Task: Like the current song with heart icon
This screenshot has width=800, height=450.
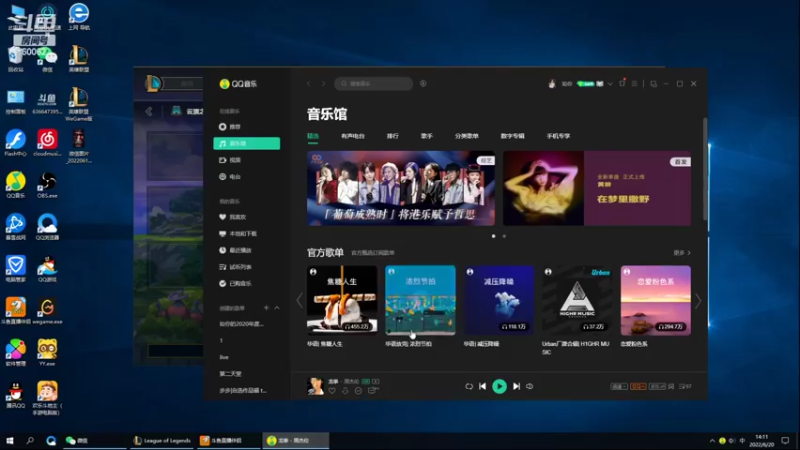Action: click(332, 391)
